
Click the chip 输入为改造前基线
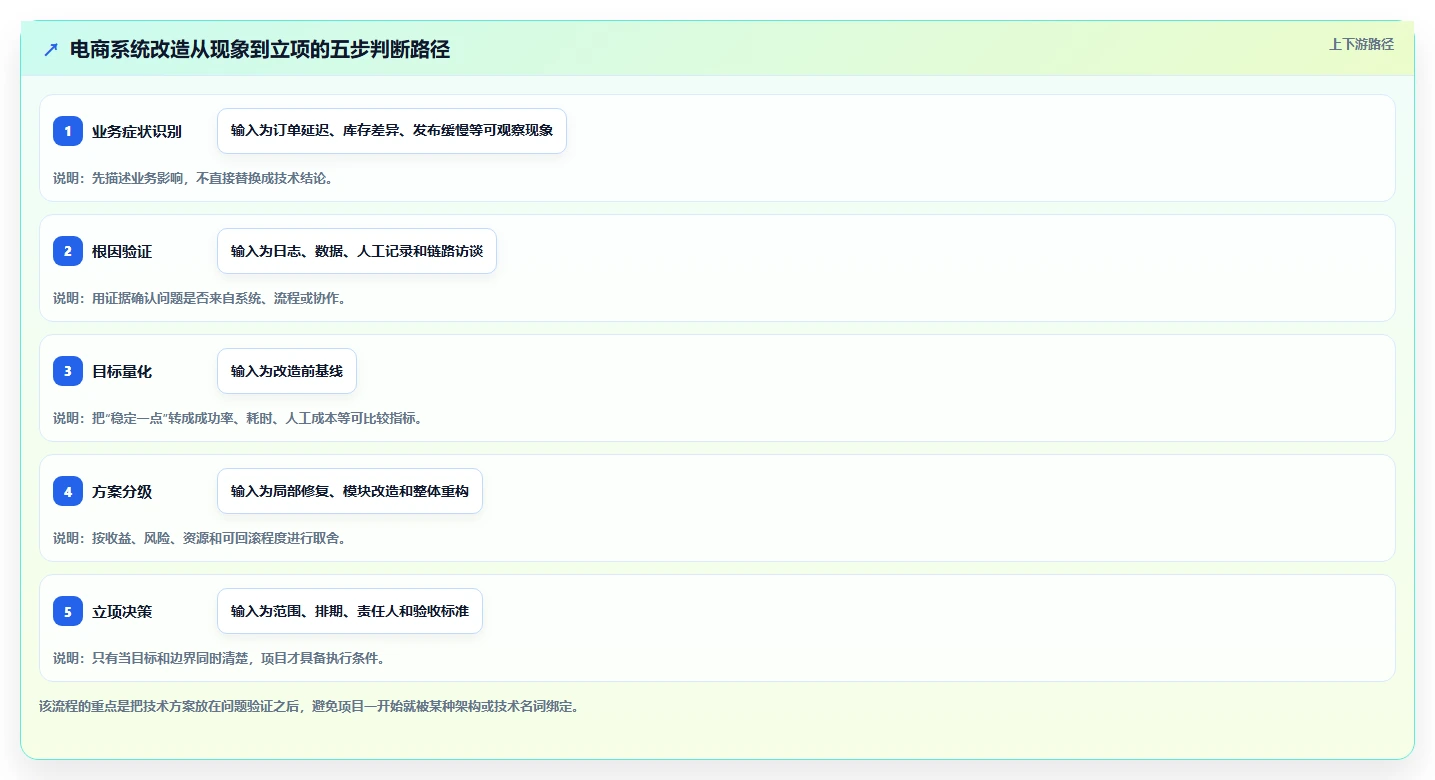point(287,371)
